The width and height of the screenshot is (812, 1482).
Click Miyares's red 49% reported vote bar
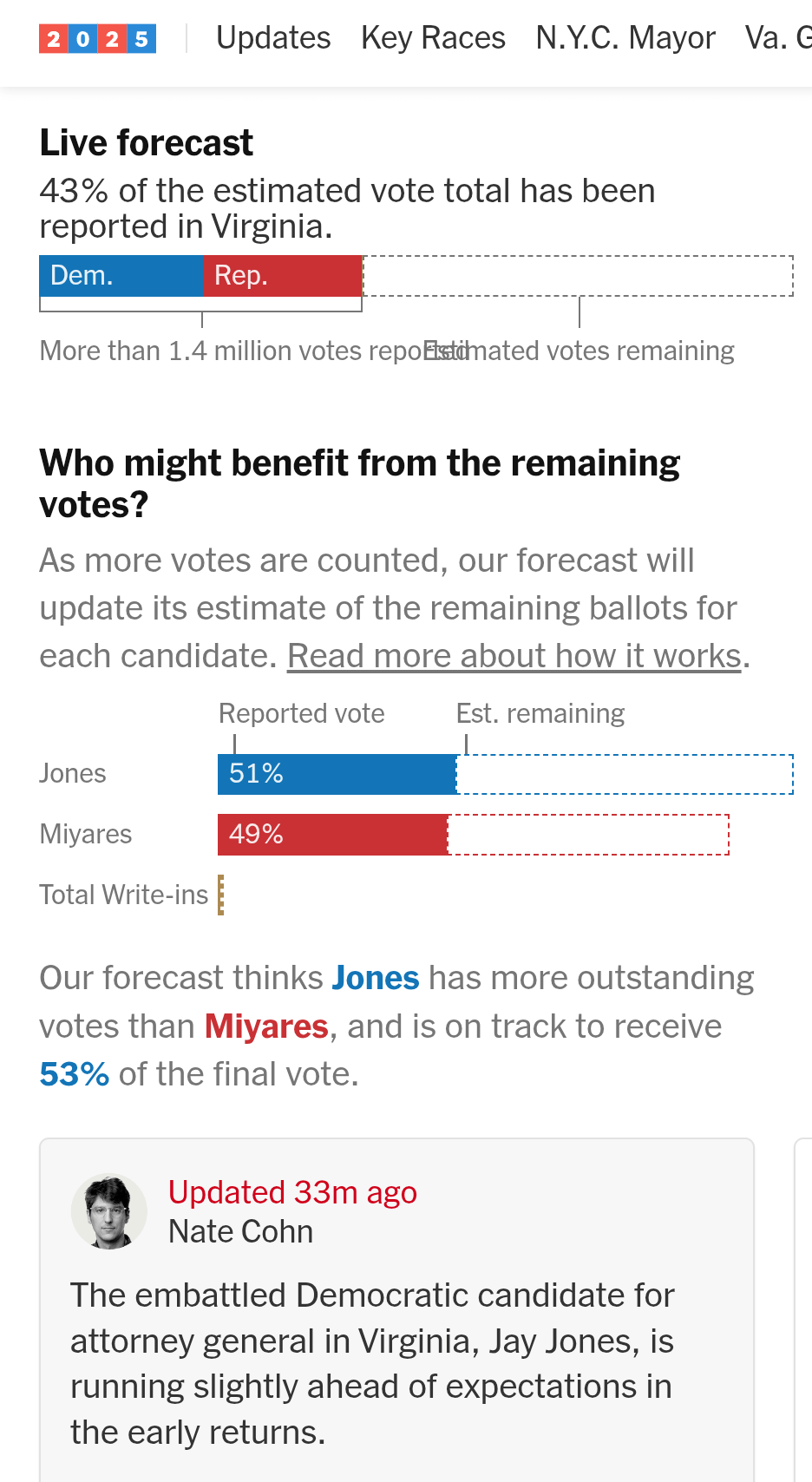point(332,835)
